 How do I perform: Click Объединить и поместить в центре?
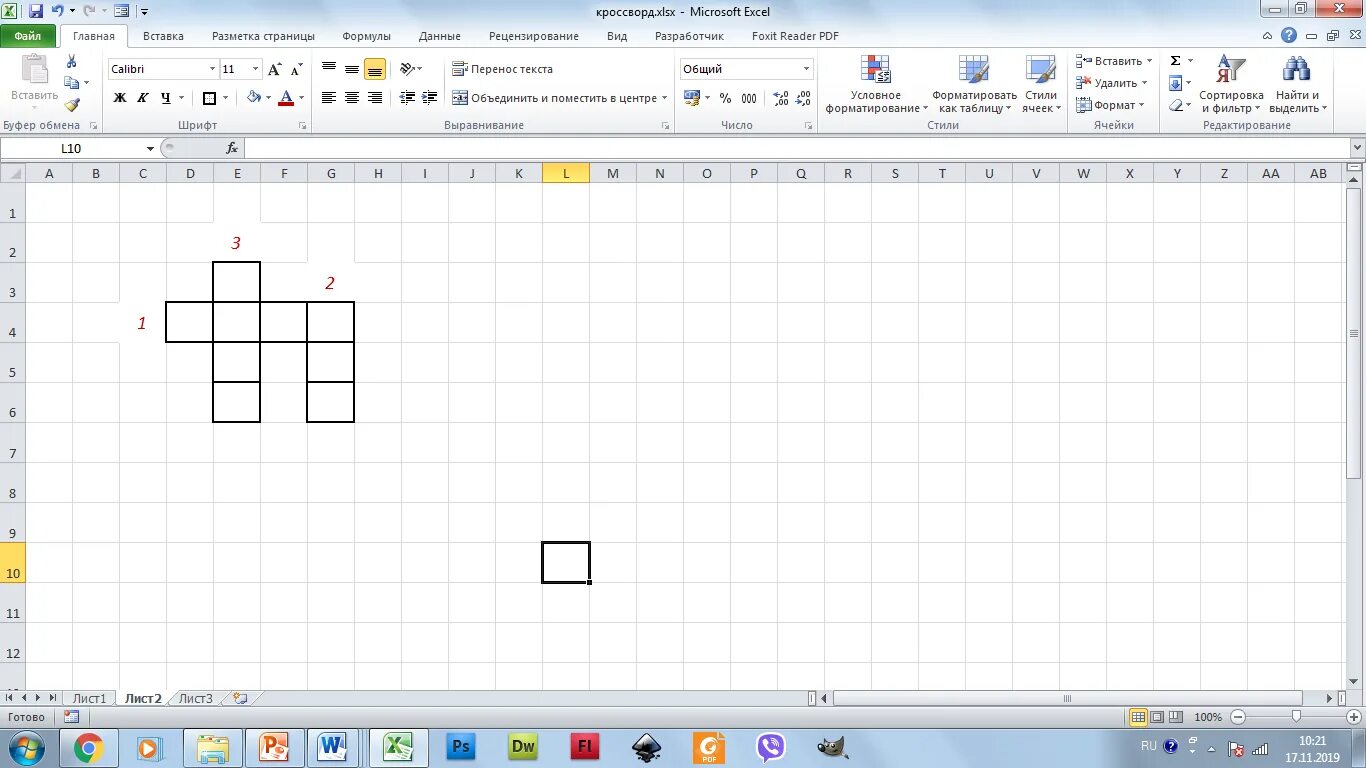pyautogui.click(x=555, y=98)
